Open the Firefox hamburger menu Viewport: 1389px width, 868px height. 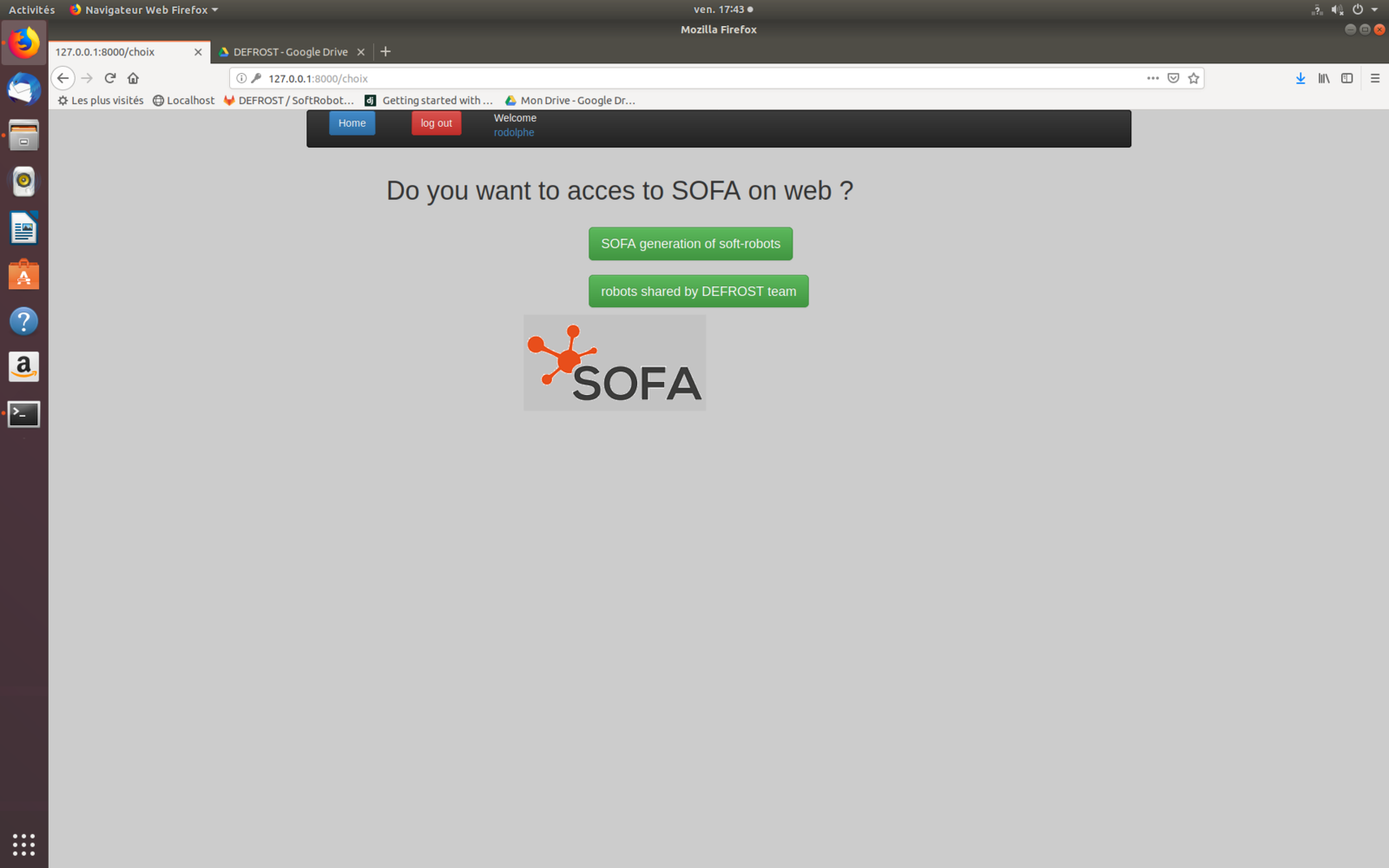coord(1375,78)
